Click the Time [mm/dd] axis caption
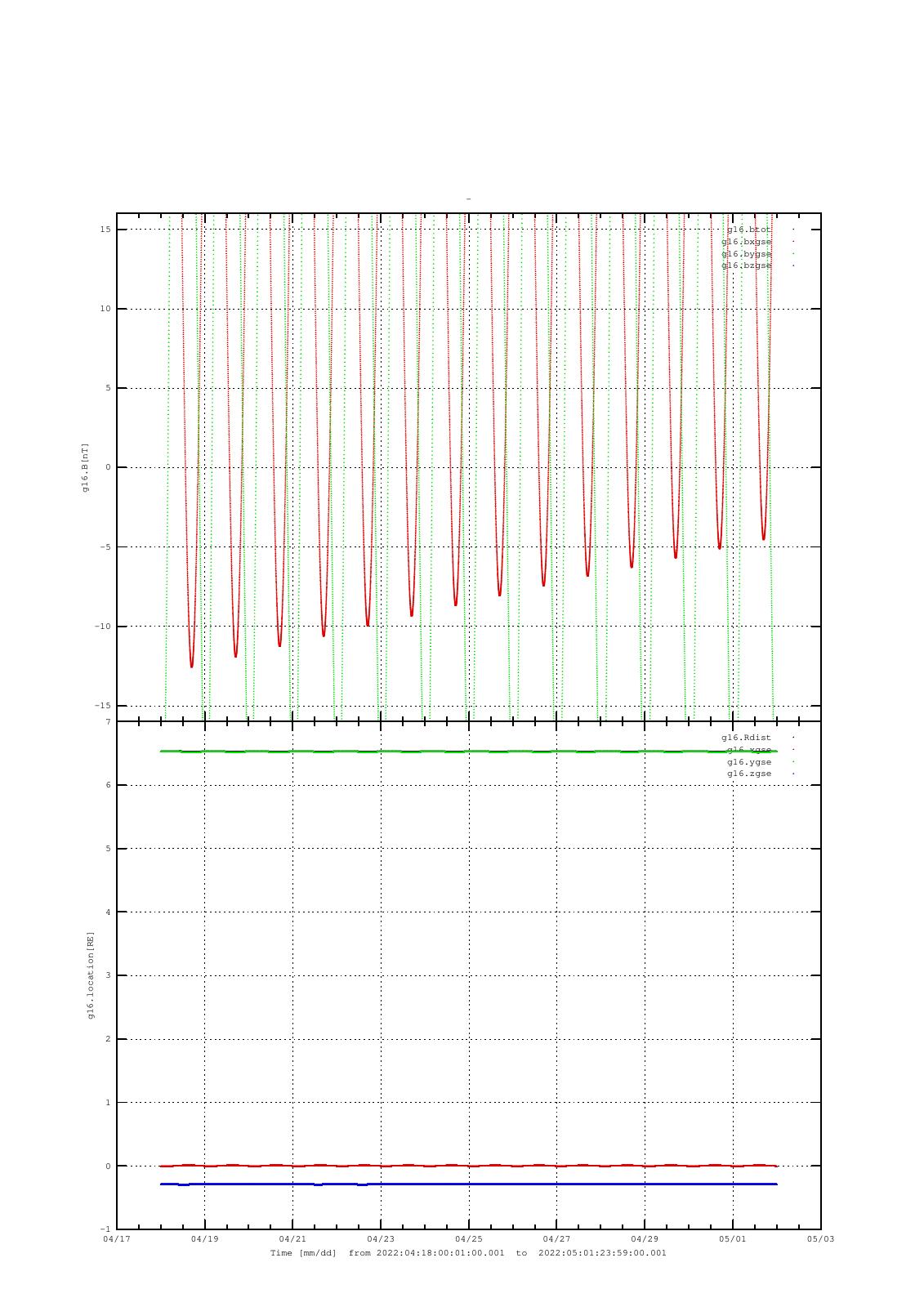This screenshot has height=1307, width=924. click(x=304, y=1253)
